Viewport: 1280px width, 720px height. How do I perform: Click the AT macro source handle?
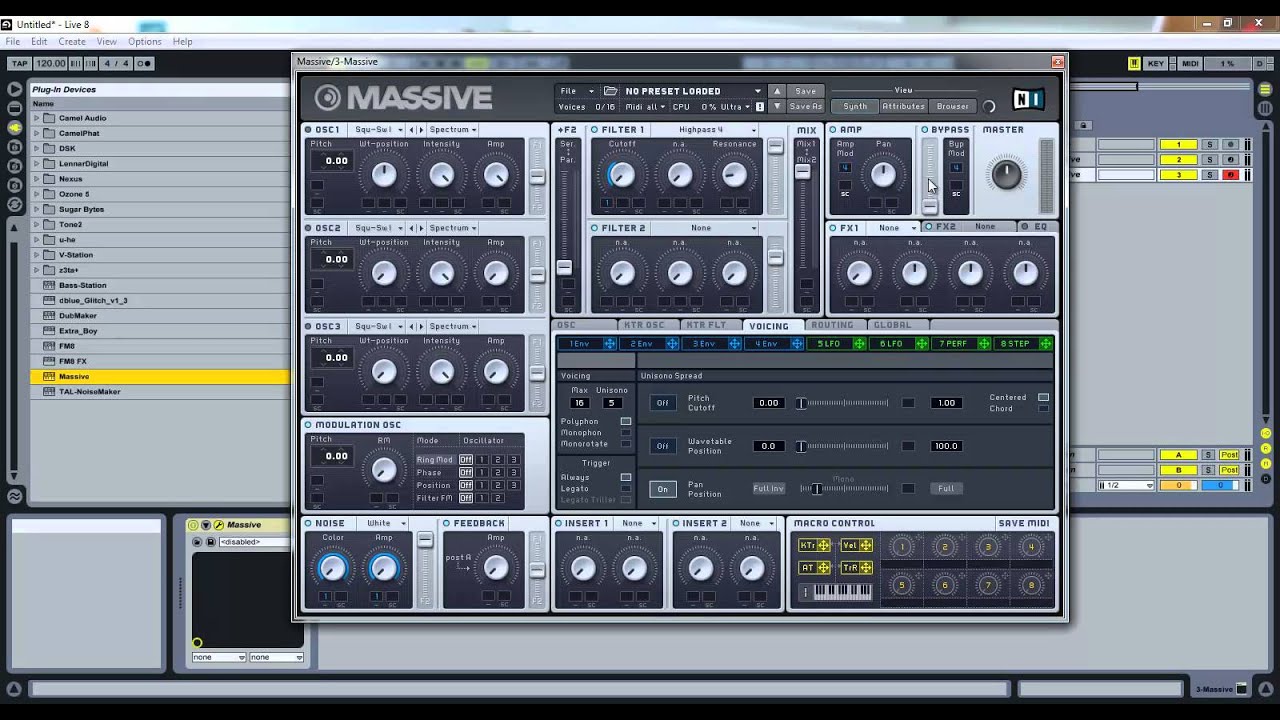pyautogui.click(x=824, y=568)
